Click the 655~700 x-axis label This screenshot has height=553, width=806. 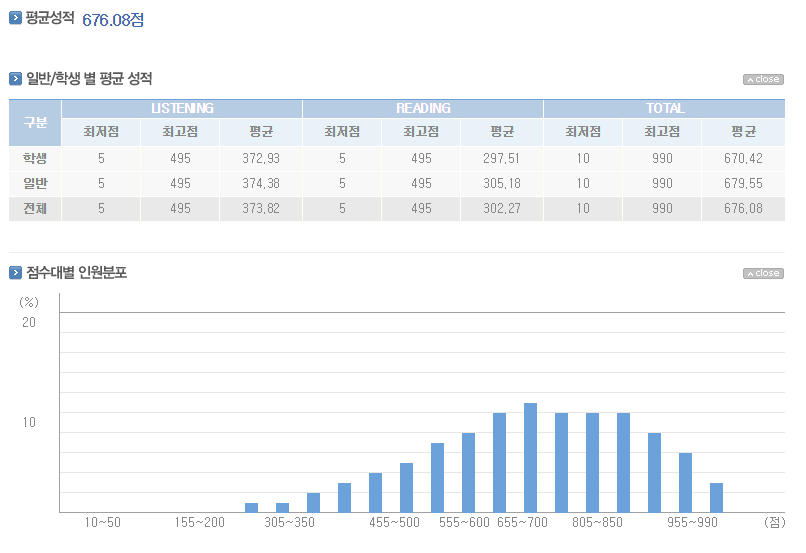click(521, 523)
